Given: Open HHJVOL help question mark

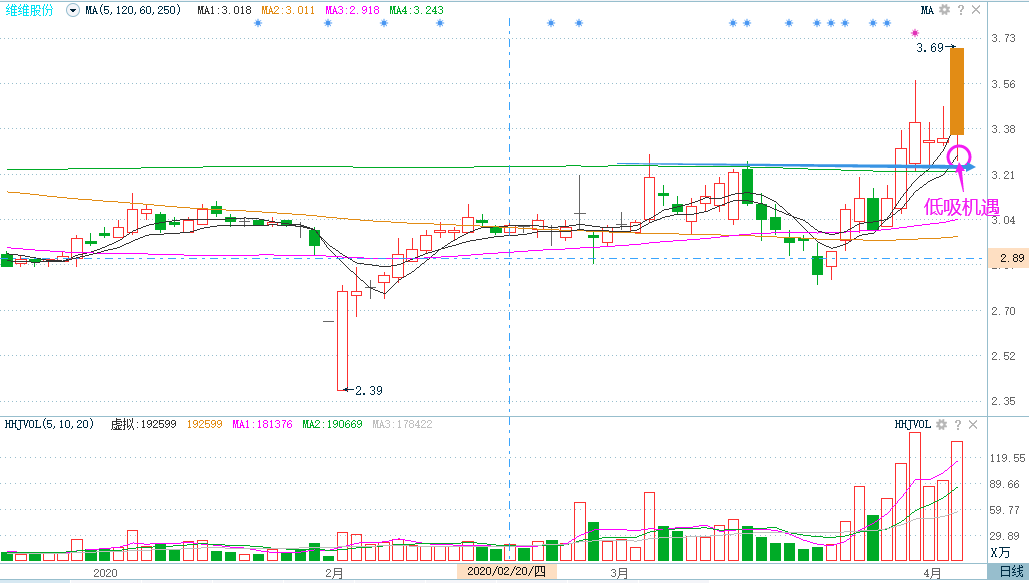Looking at the screenshot, I should click(x=957, y=425).
